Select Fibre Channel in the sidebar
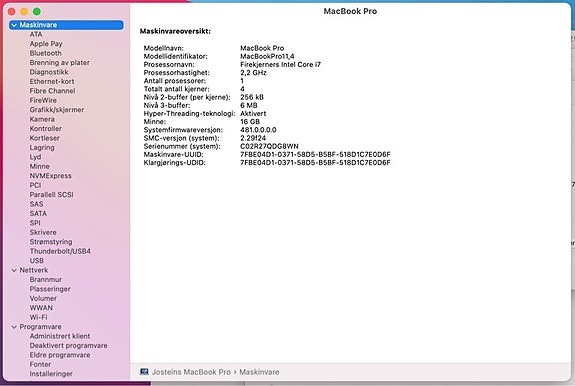The height and width of the screenshot is (386, 575). pos(52,91)
